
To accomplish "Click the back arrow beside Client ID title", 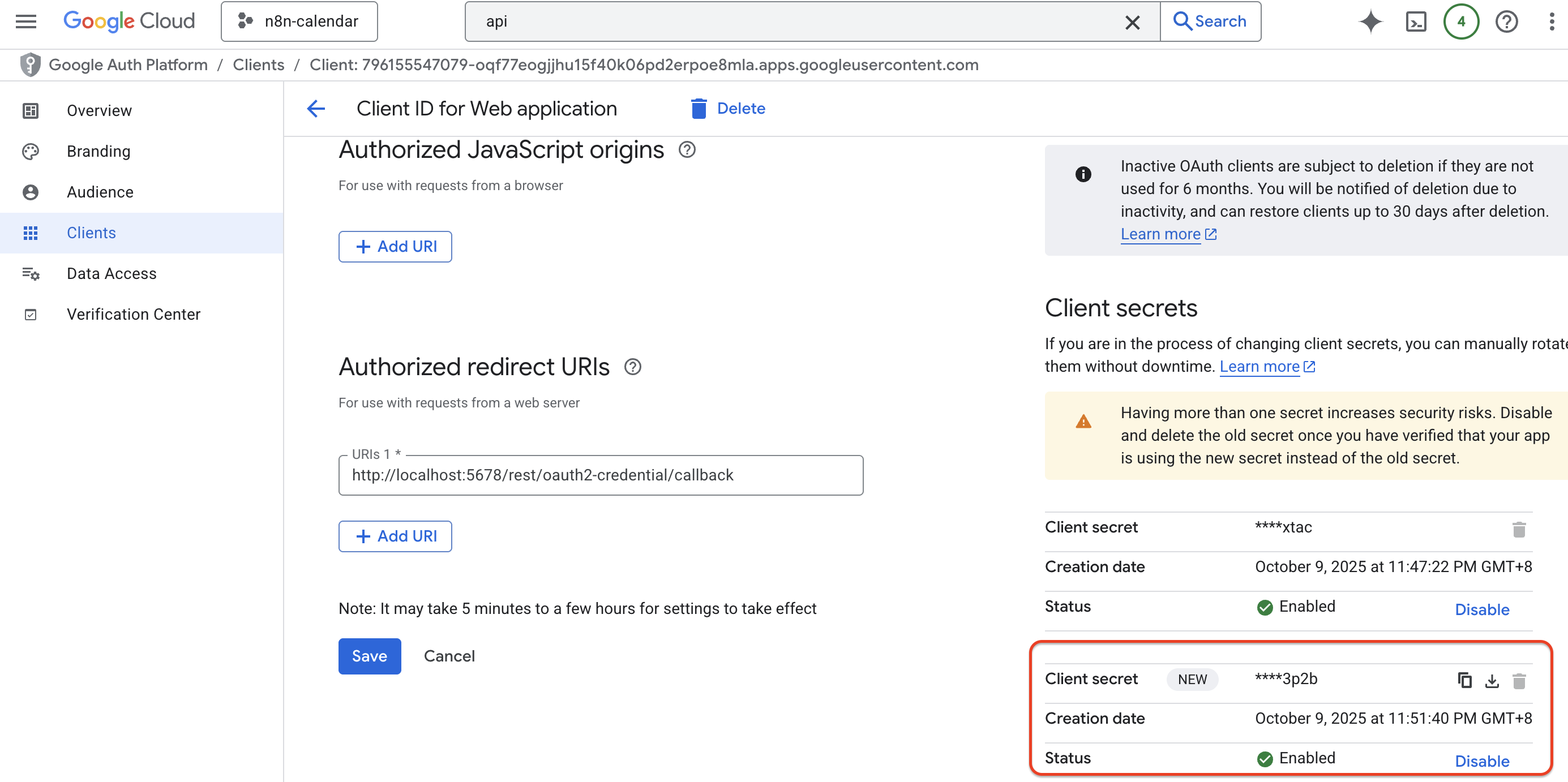I will pyautogui.click(x=316, y=109).
